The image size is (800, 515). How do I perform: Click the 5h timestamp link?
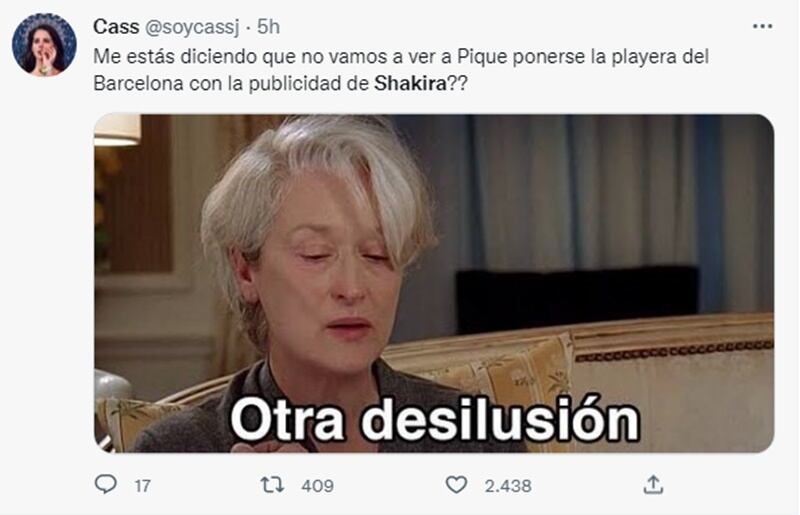coord(268,27)
